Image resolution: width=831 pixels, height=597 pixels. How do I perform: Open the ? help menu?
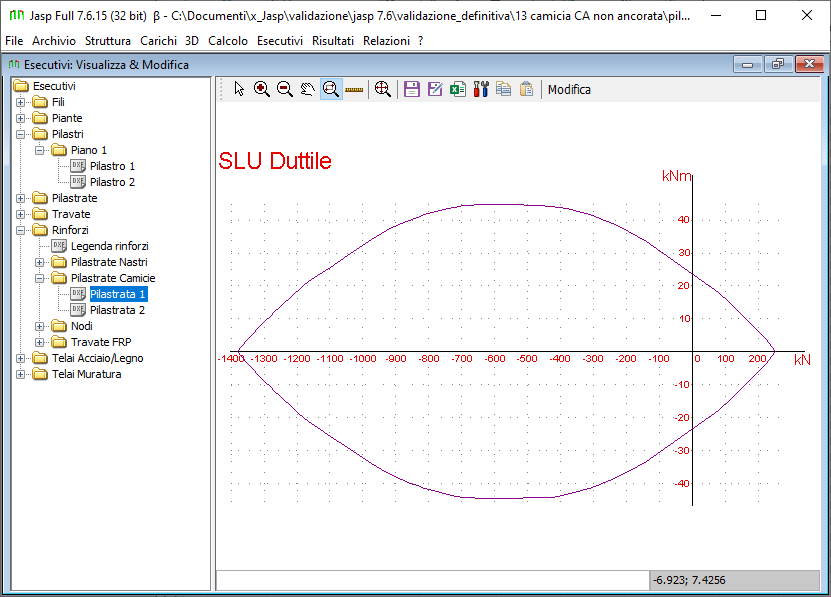coord(420,41)
